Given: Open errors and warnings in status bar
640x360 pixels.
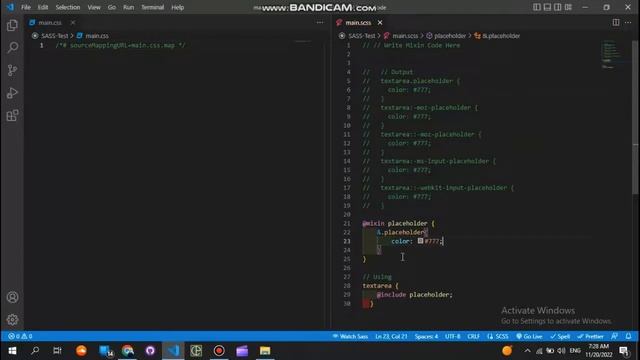Looking at the screenshot, I should (x=20, y=336).
